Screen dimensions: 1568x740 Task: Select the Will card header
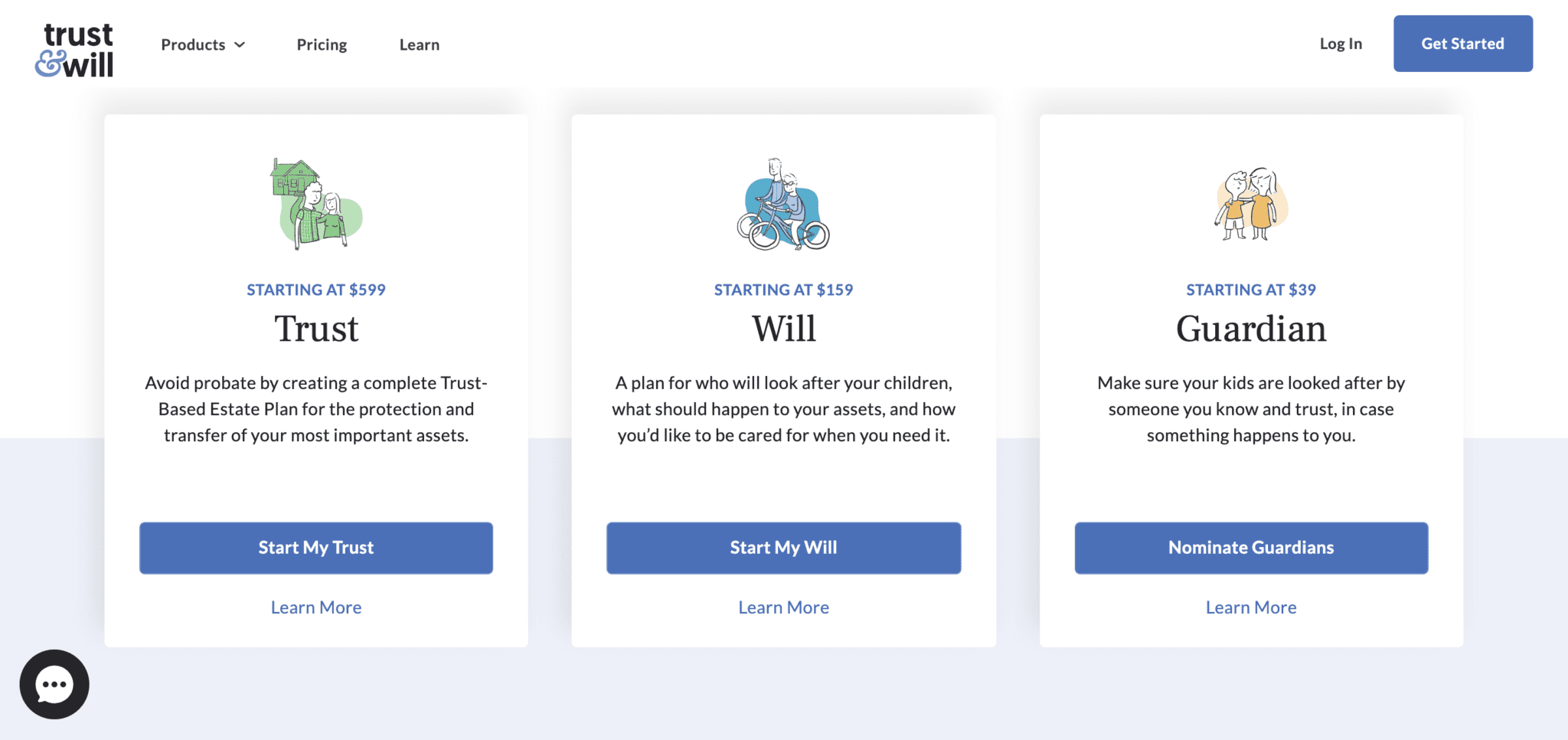pos(783,329)
